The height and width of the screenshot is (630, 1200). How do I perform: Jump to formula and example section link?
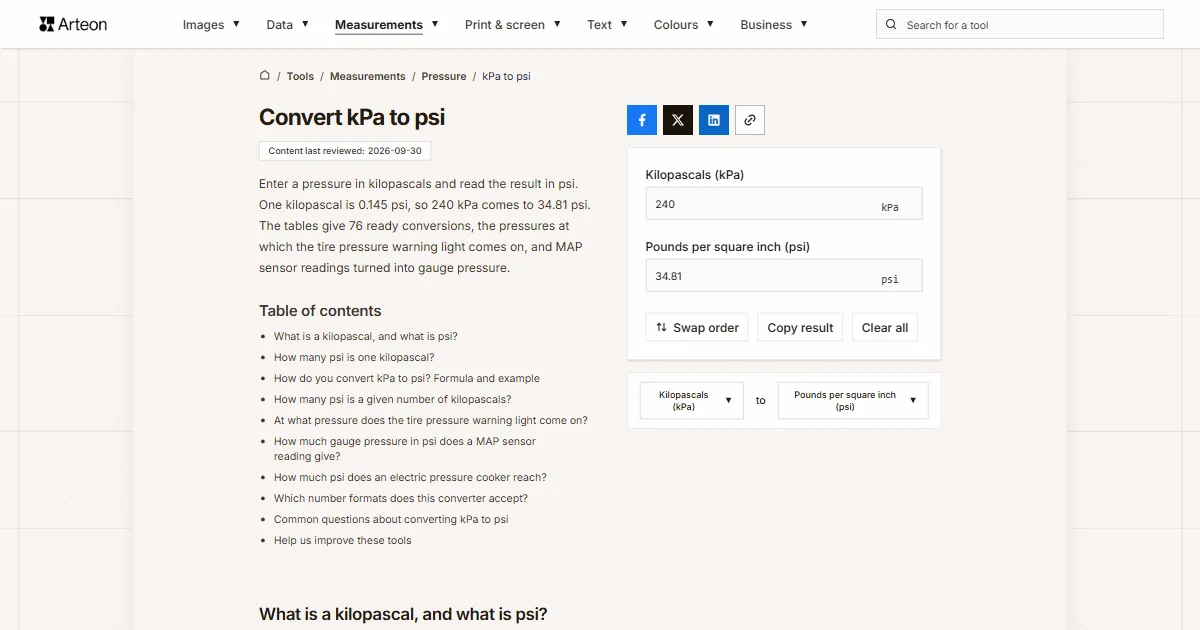(407, 378)
